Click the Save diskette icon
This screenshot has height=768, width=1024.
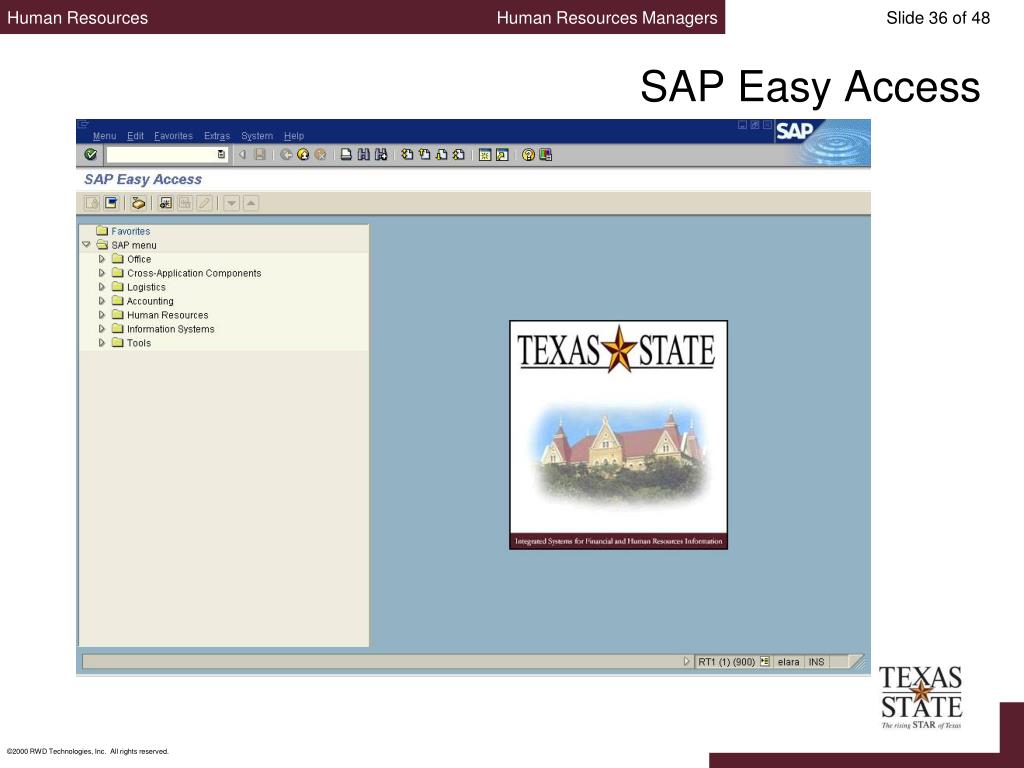tap(260, 155)
